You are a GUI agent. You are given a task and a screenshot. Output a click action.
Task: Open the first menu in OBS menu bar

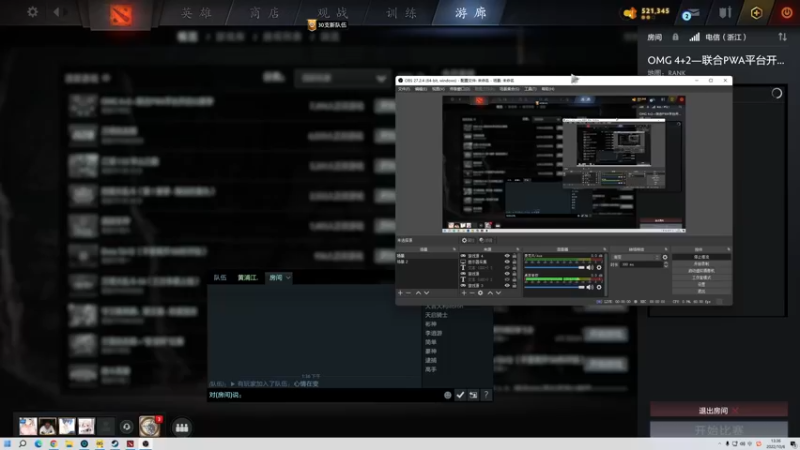404,89
